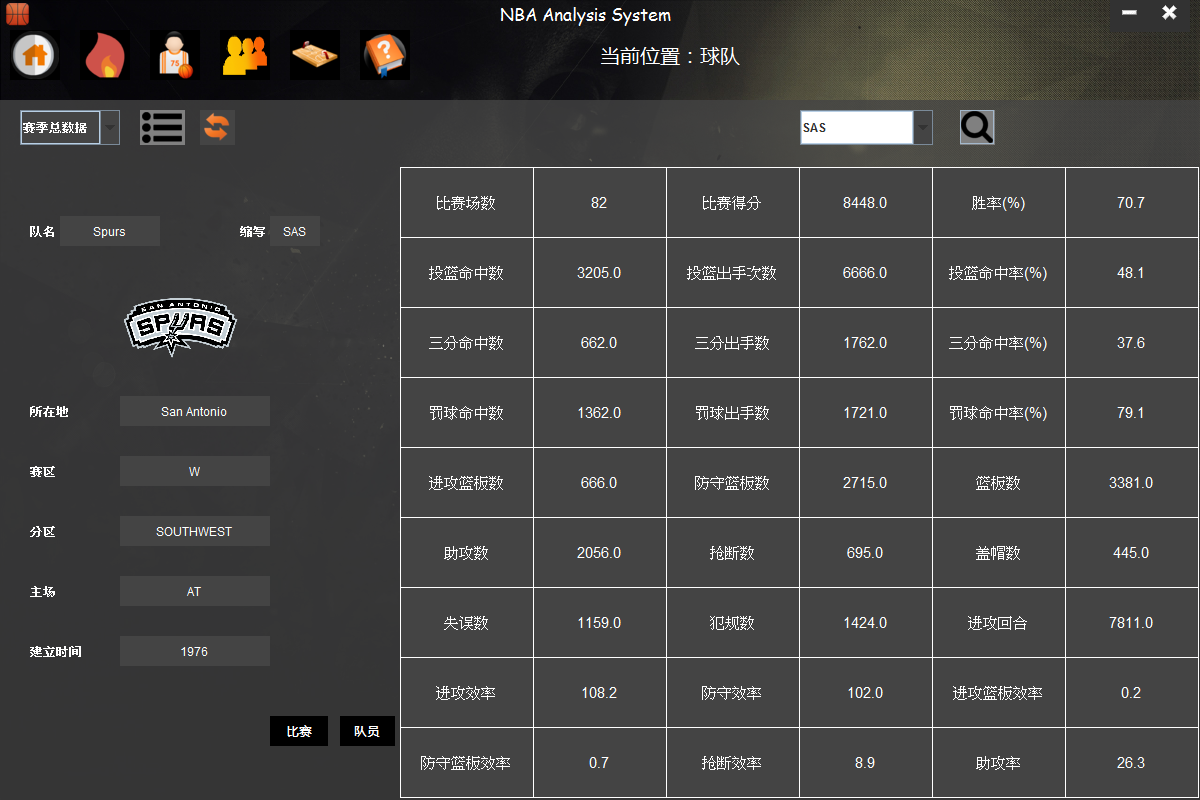Minimize the NBA Analysis System window
This screenshot has height=800, width=1200.
pos(1129,13)
